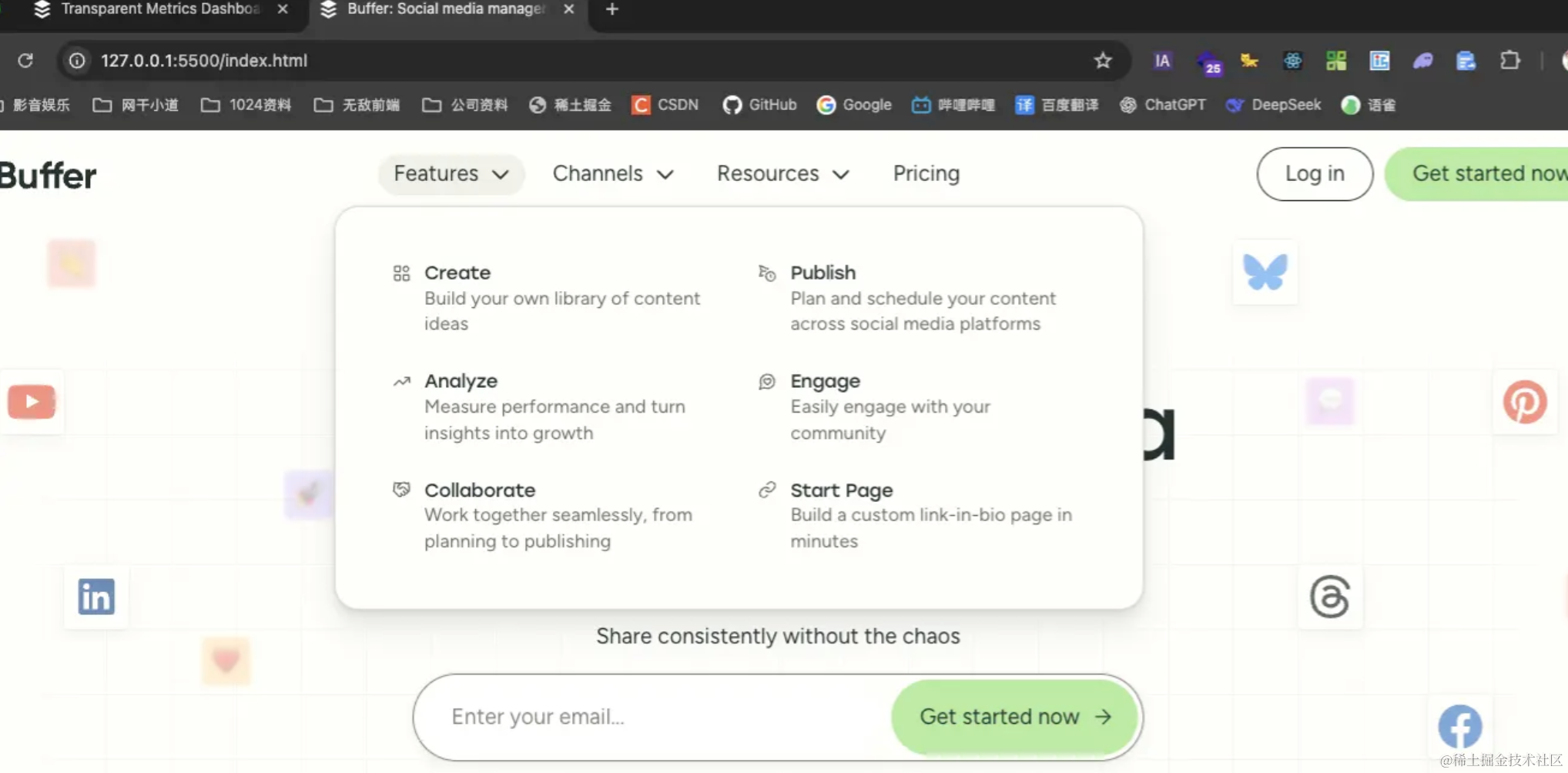Open the 哔哩哔哩 bookmark
This screenshot has width=1568, height=773.
pyautogui.click(x=953, y=105)
